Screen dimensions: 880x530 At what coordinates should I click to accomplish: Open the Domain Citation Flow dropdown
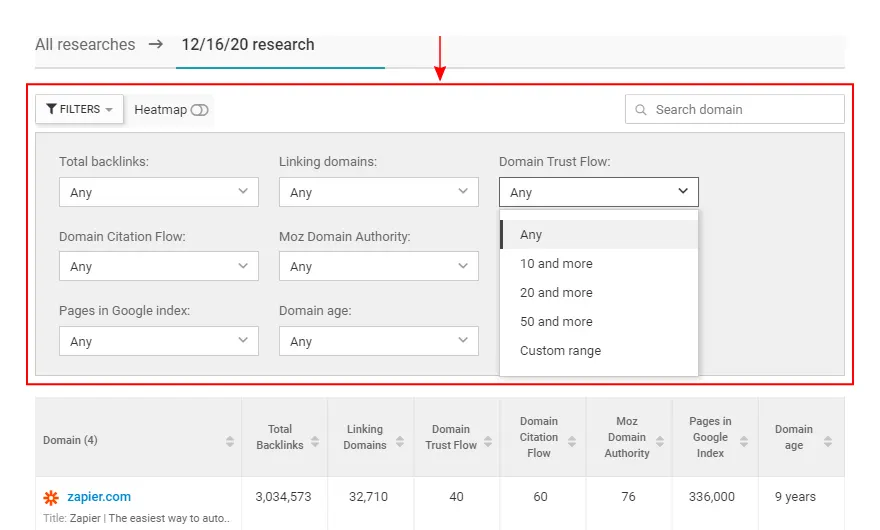click(159, 266)
